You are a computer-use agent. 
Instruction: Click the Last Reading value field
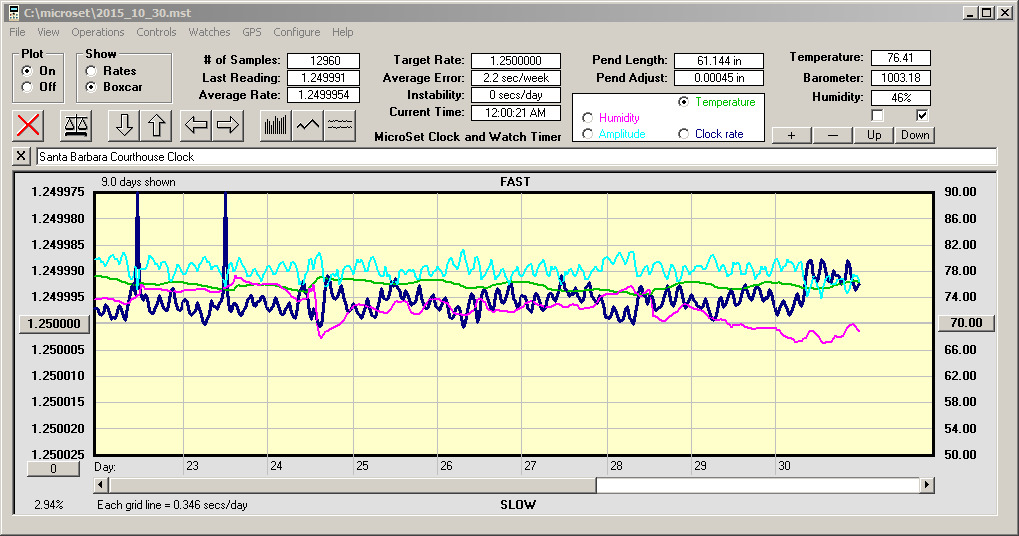pyautogui.click(x=324, y=78)
